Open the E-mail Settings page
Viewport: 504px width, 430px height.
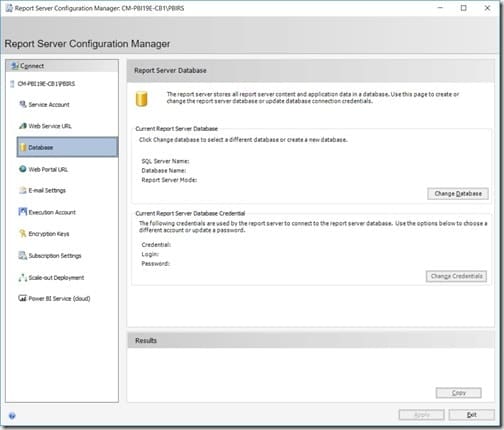coord(47,191)
